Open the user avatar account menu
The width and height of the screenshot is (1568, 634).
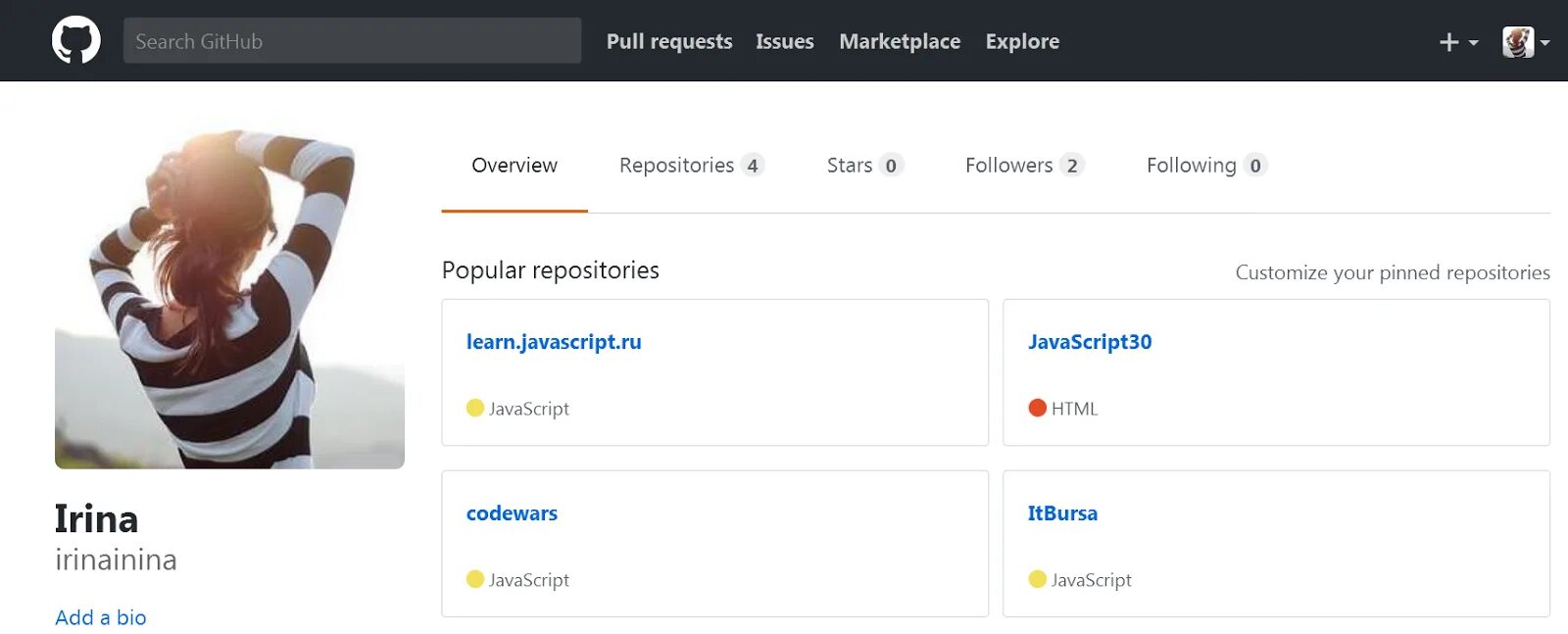point(1525,42)
